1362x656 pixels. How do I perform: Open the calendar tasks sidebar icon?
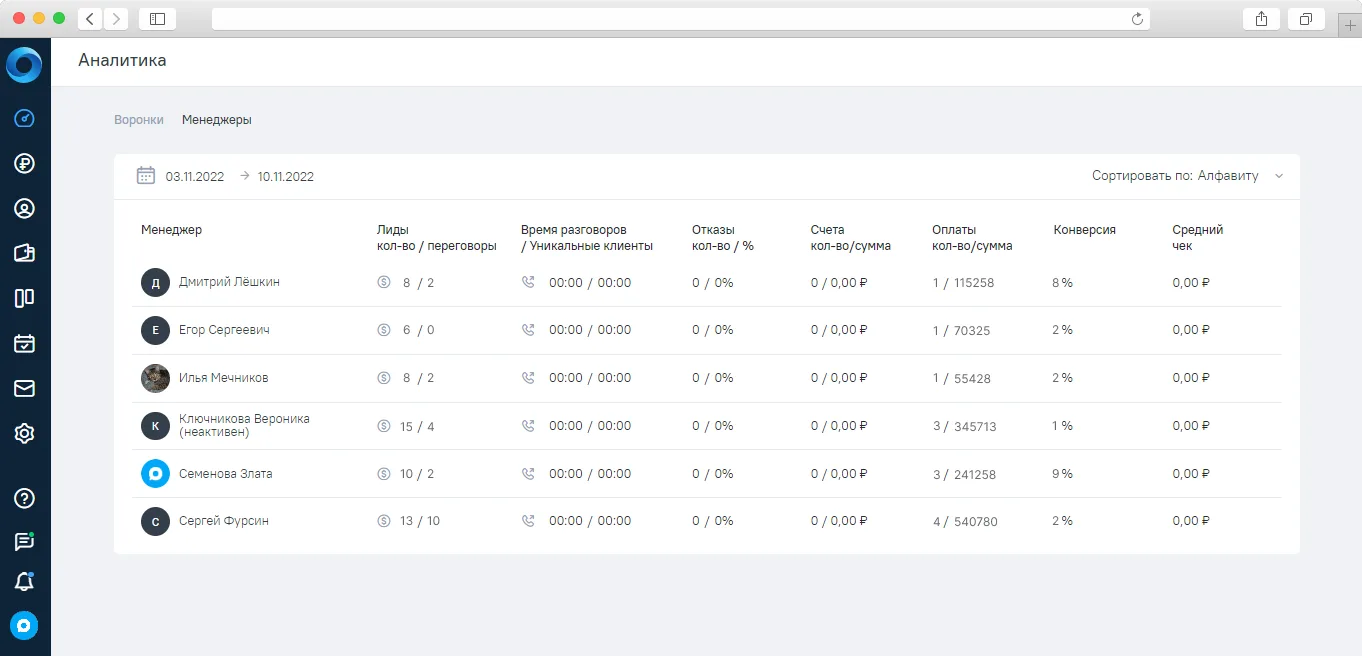coord(25,343)
